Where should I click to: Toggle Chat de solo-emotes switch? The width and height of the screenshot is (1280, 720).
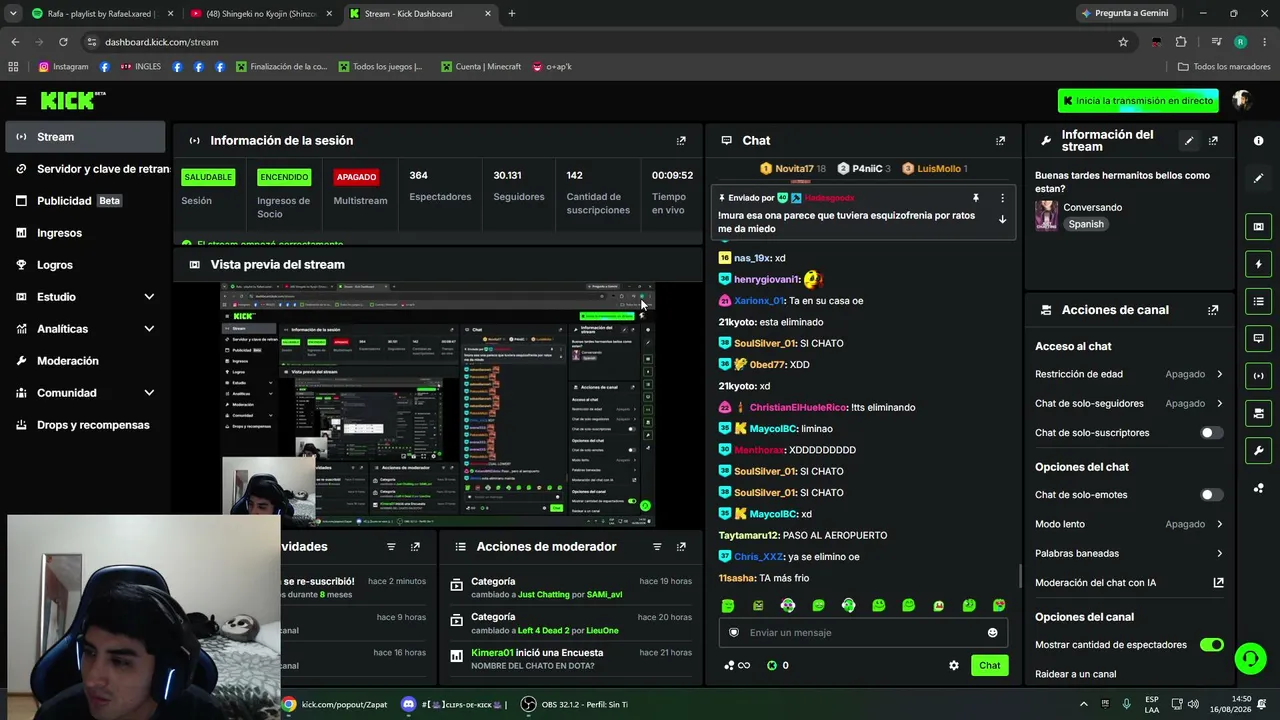pyautogui.click(x=1211, y=495)
